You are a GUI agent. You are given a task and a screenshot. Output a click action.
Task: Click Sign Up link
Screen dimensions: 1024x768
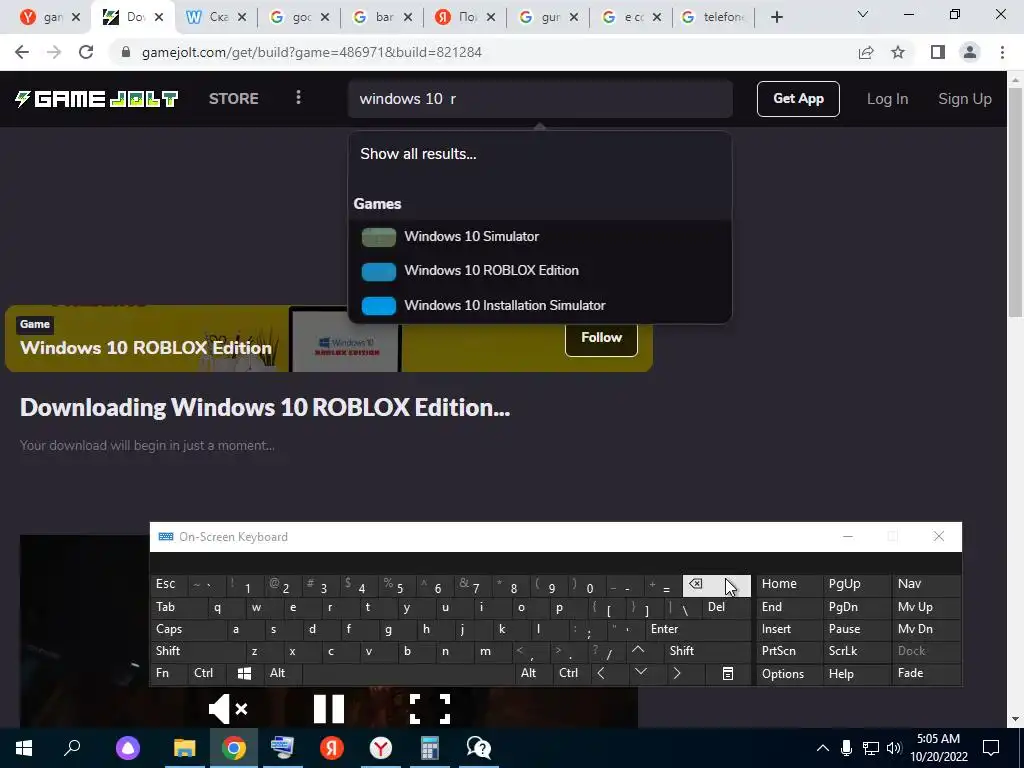point(965,99)
